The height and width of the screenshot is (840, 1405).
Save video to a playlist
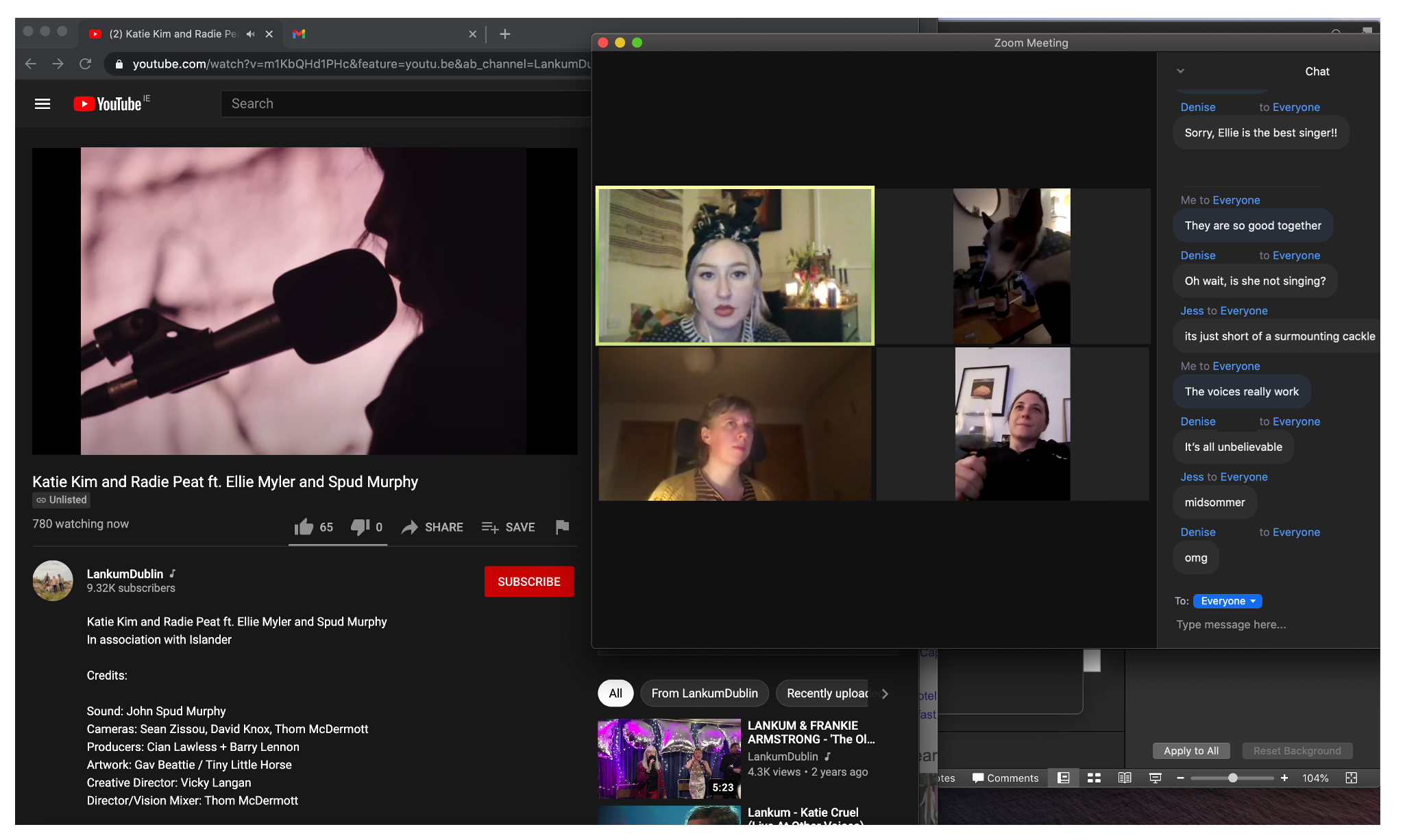[x=508, y=527]
